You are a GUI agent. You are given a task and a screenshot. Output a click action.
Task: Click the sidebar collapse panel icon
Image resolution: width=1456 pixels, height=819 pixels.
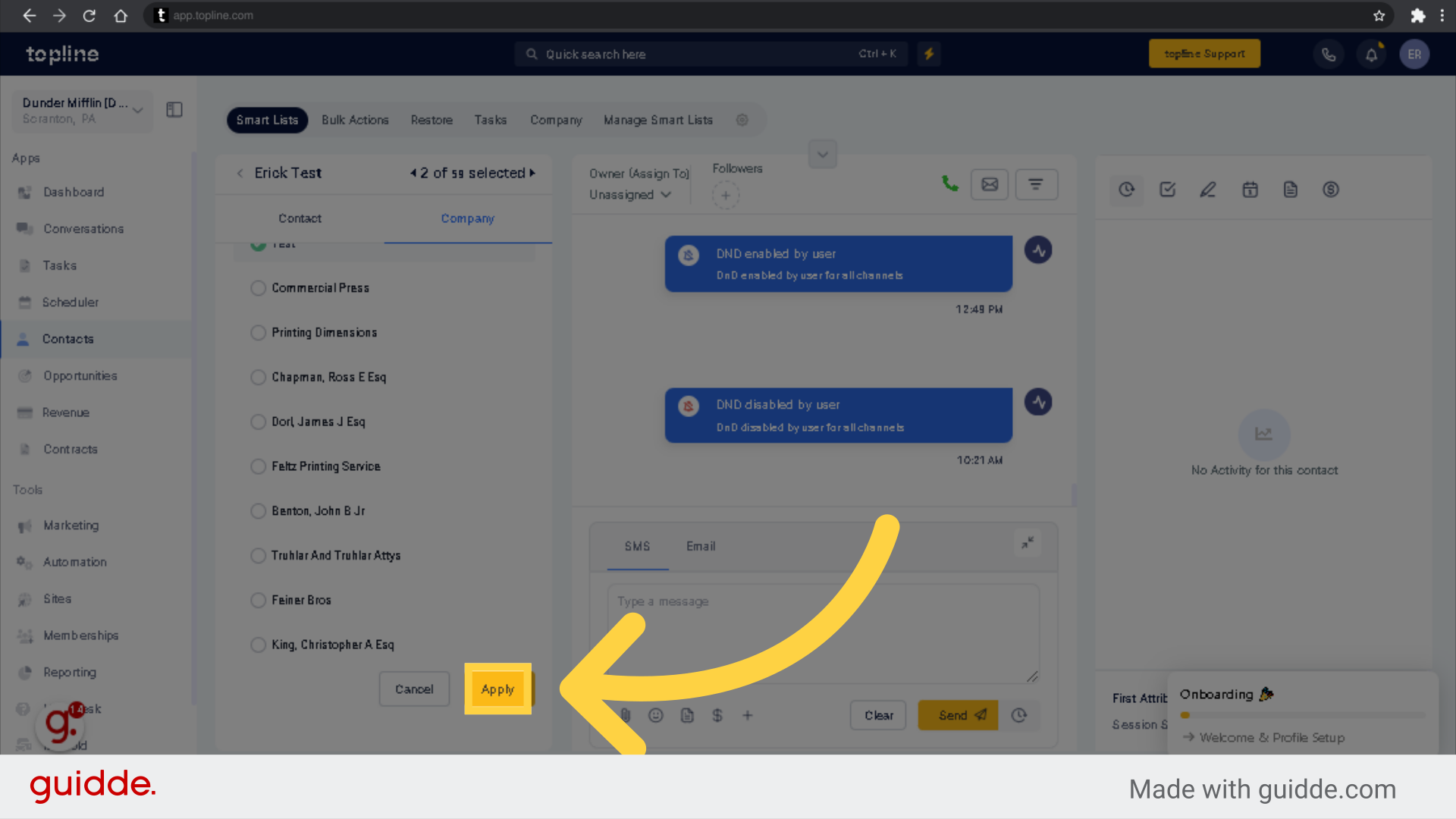tap(174, 110)
